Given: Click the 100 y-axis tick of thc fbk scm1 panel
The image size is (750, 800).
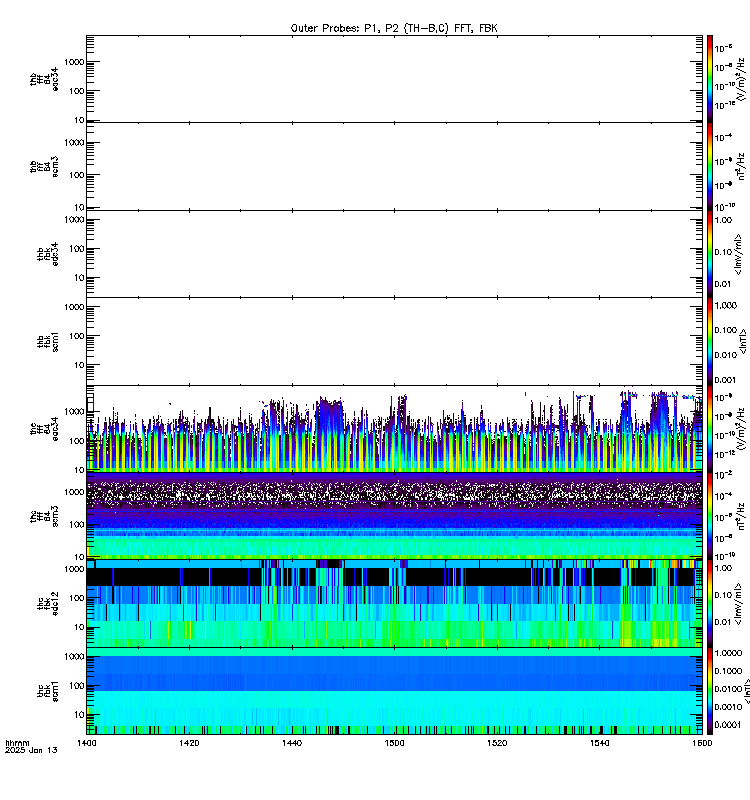Looking at the screenshot, I should point(77,686).
